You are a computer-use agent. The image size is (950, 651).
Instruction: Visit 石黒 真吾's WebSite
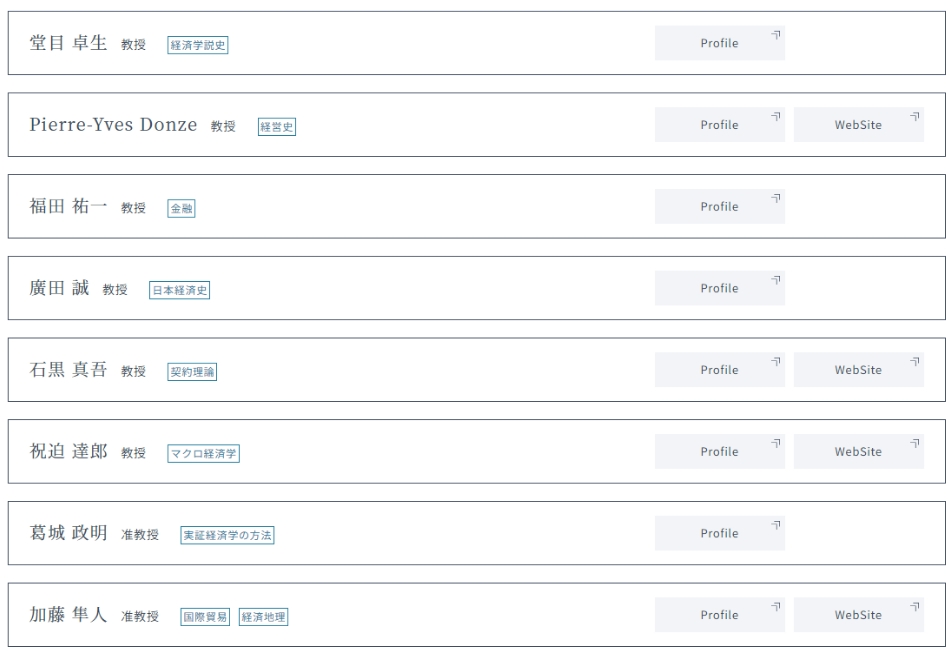pyautogui.click(x=859, y=370)
